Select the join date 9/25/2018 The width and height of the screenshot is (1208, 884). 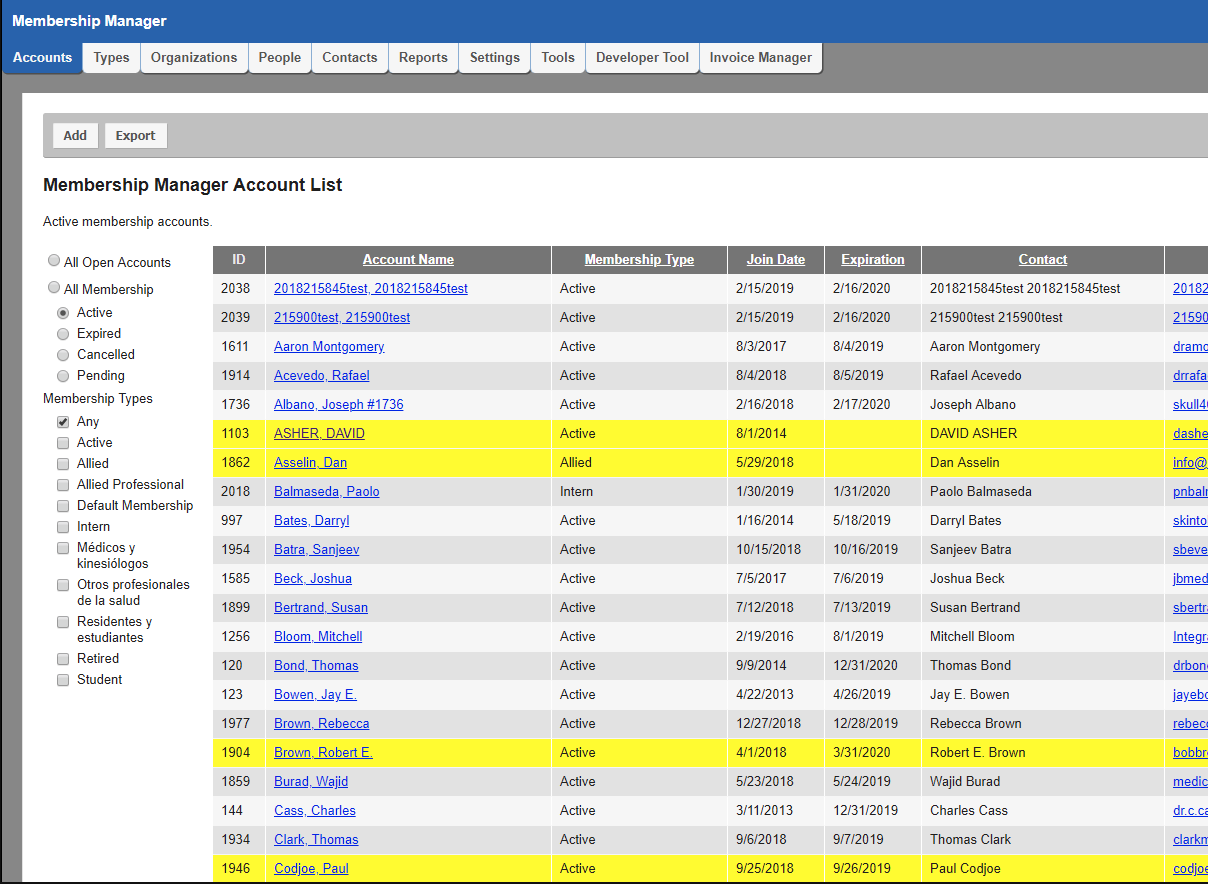click(765, 869)
